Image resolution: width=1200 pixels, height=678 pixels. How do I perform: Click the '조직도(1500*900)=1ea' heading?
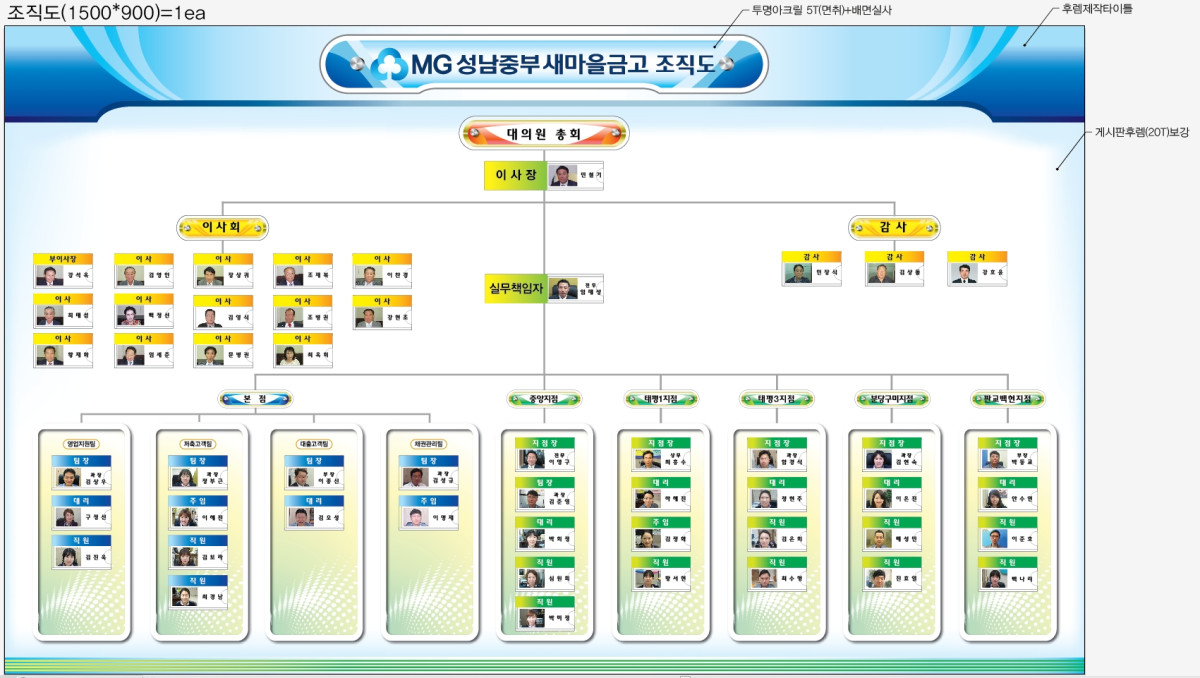[x=107, y=12]
